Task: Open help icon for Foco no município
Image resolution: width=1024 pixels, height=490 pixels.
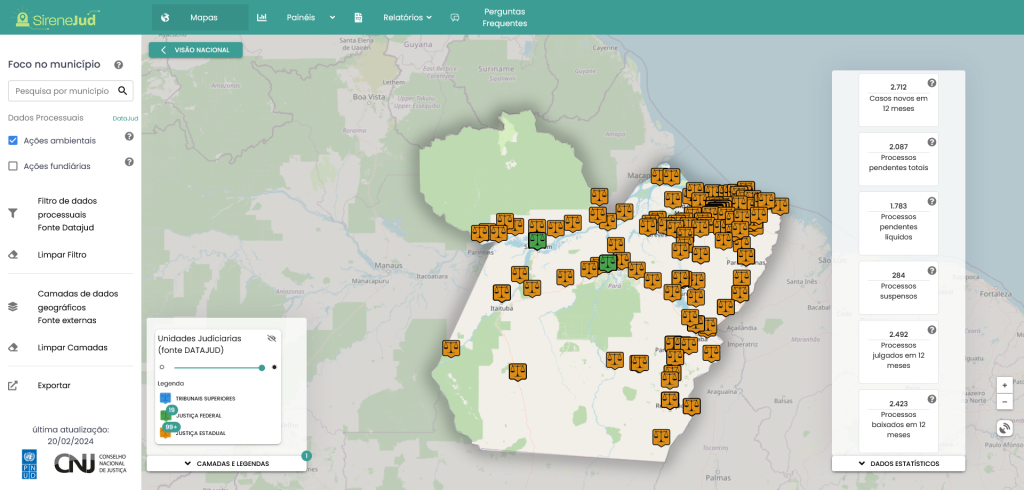Action: point(118,65)
